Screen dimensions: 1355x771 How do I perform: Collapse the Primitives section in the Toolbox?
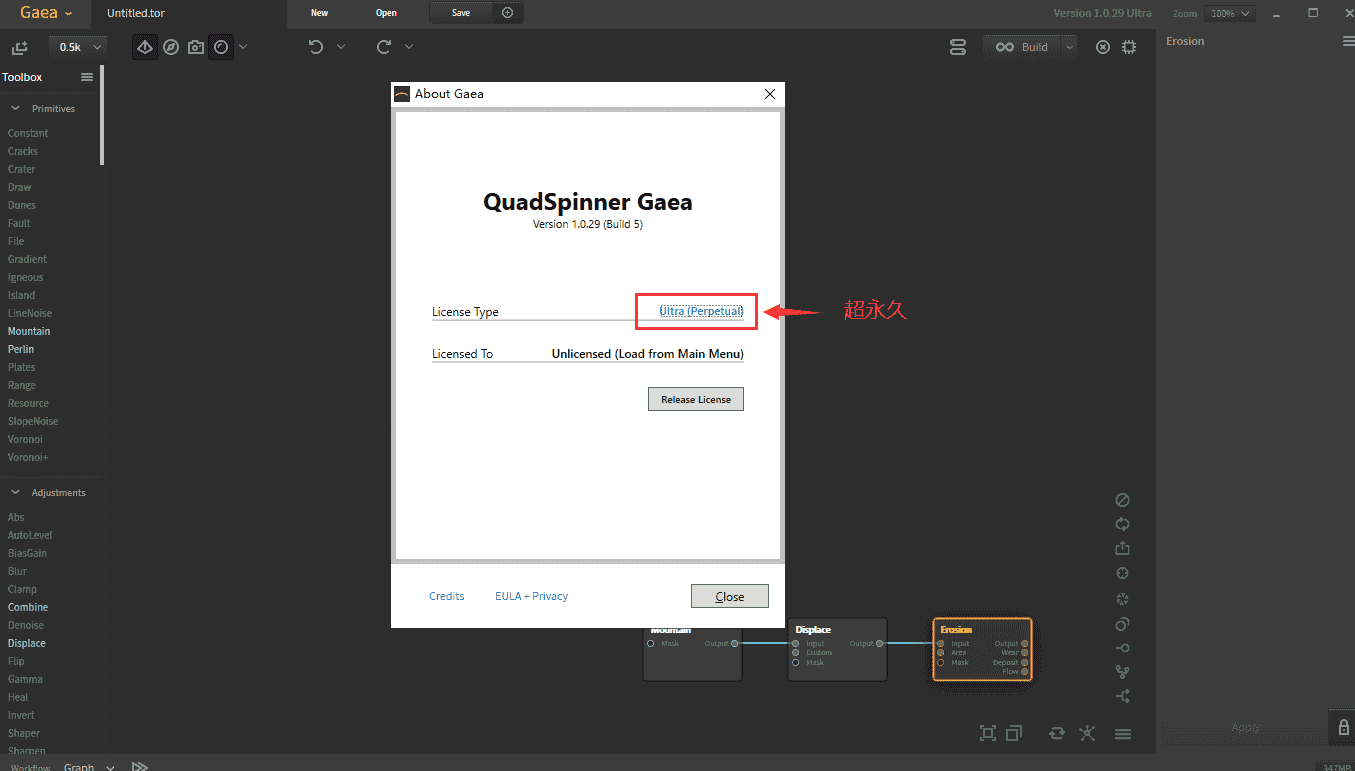click(15, 108)
